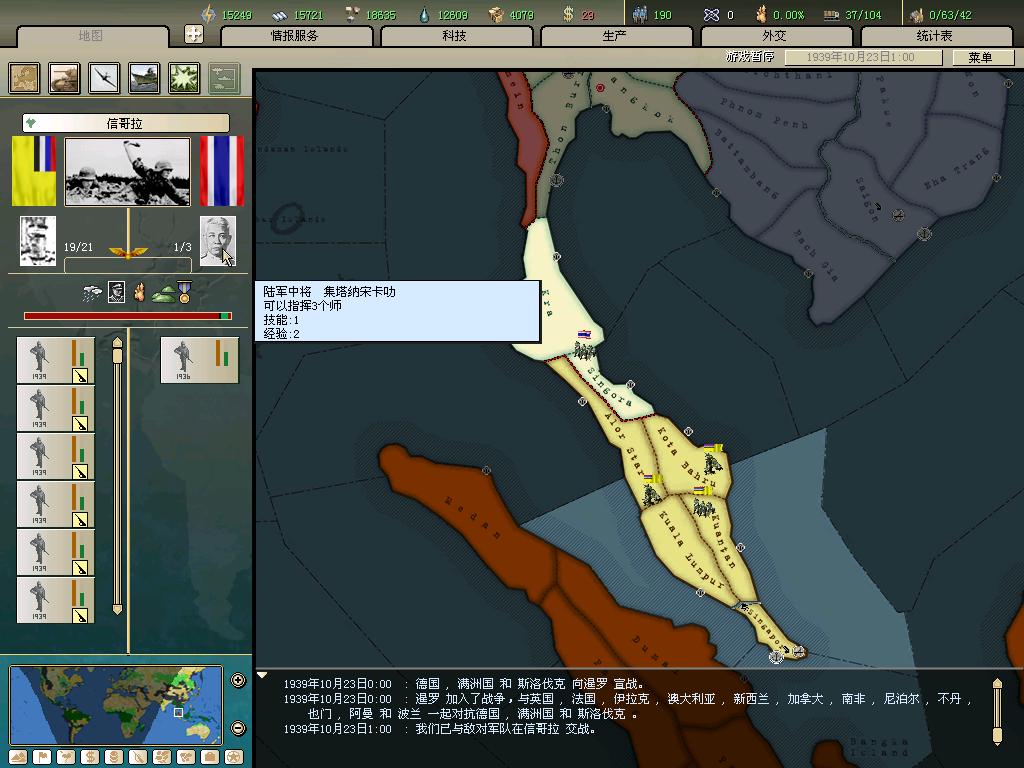This screenshot has width=1024, height=768.
Task: Open the 科技 tab
Action: [x=455, y=36]
